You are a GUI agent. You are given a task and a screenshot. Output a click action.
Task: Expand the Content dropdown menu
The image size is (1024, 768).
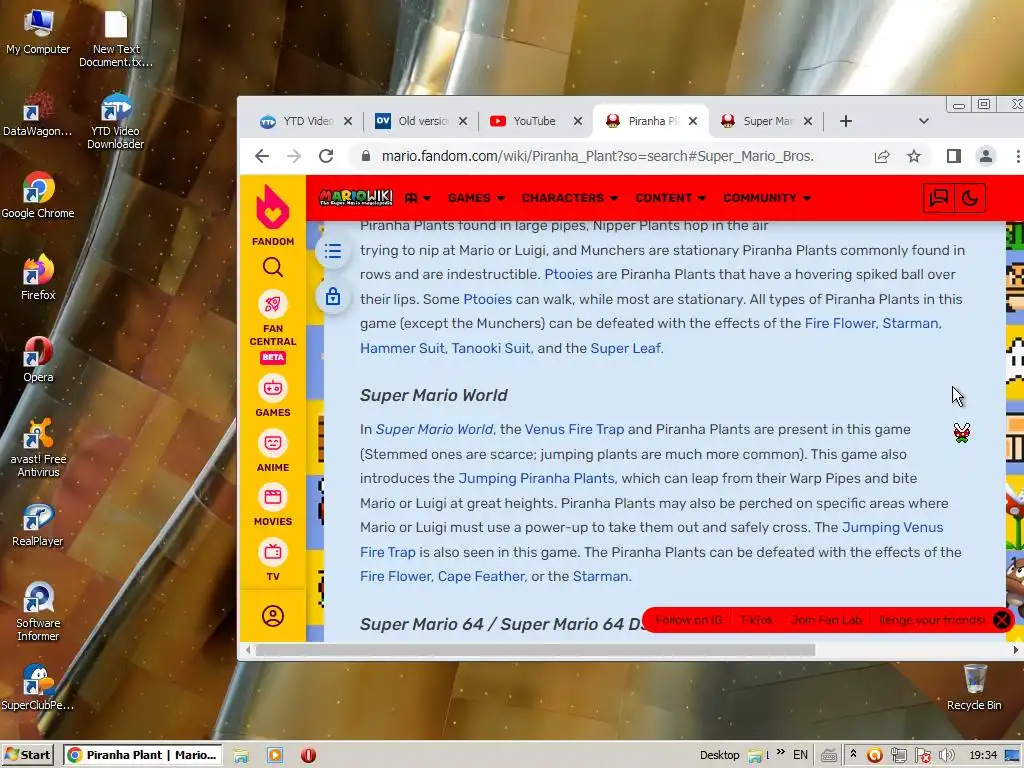coord(670,198)
